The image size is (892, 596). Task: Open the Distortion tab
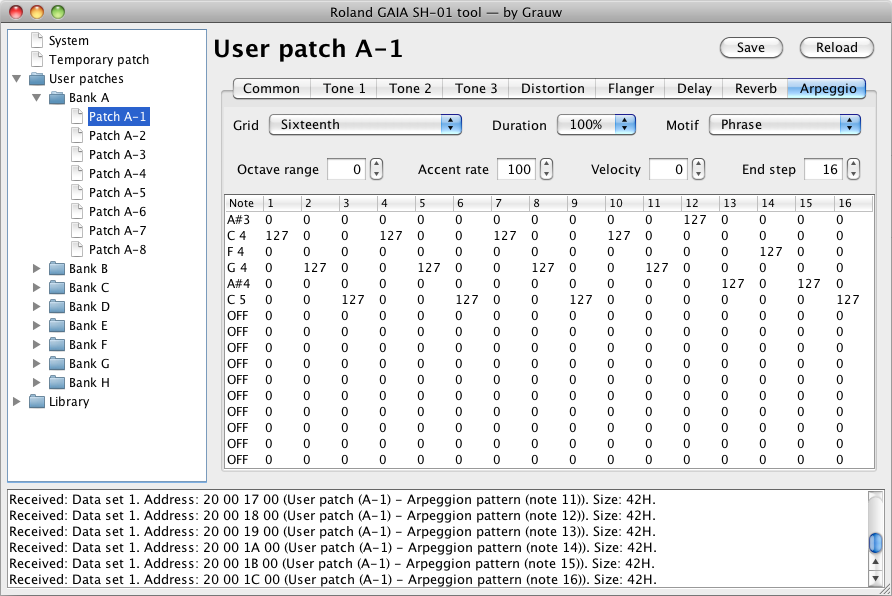click(x=552, y=89)
